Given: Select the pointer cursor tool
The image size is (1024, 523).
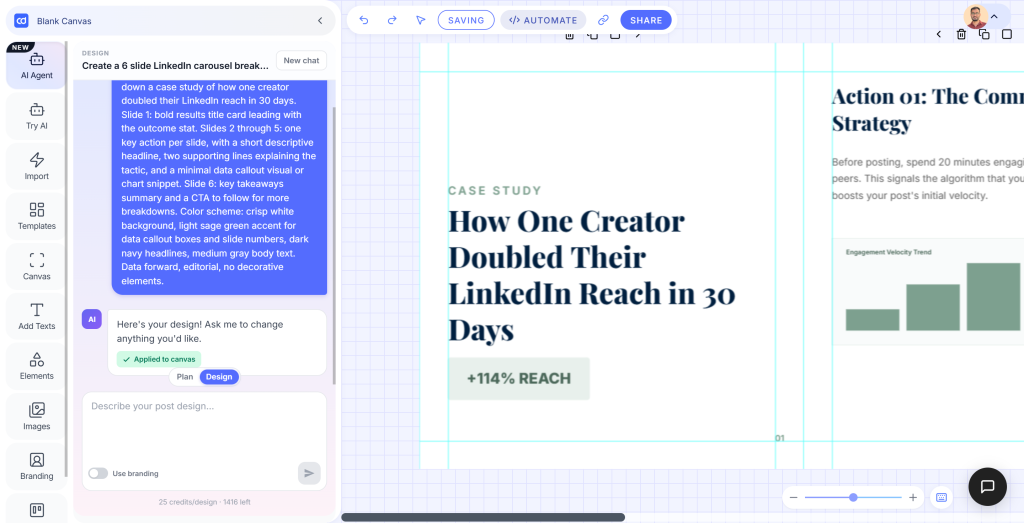Looking at the screenshot, I should point(421,20).
